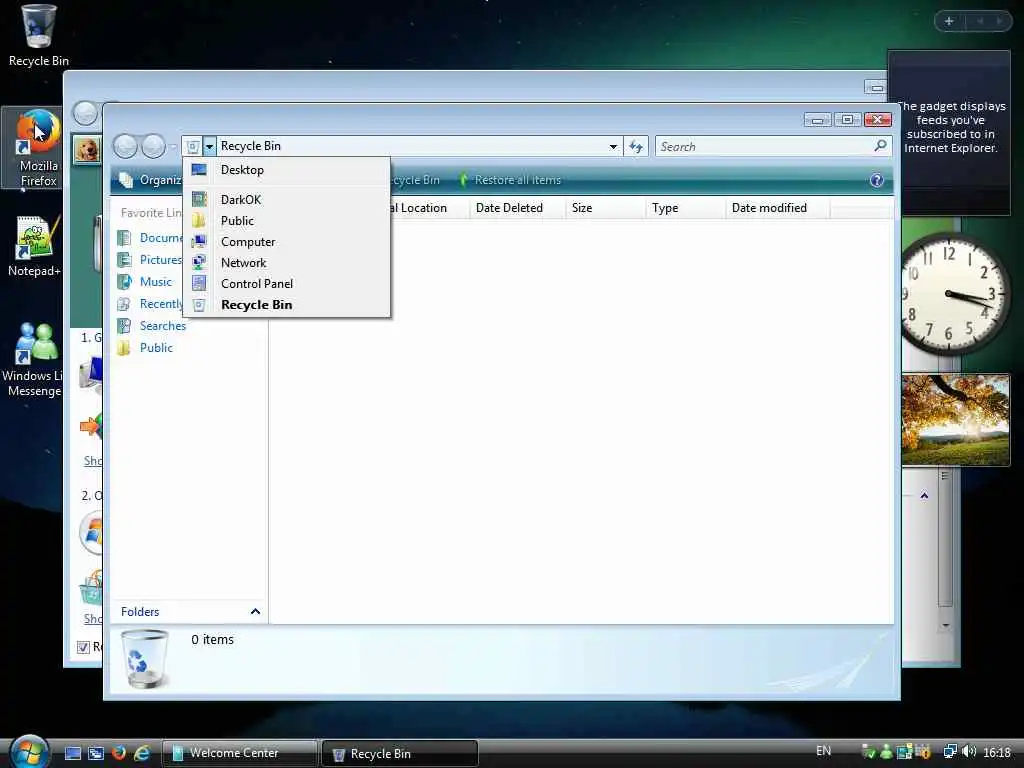
Task: Click the sidebar add gadget plus button
Action: click(949, 21)
